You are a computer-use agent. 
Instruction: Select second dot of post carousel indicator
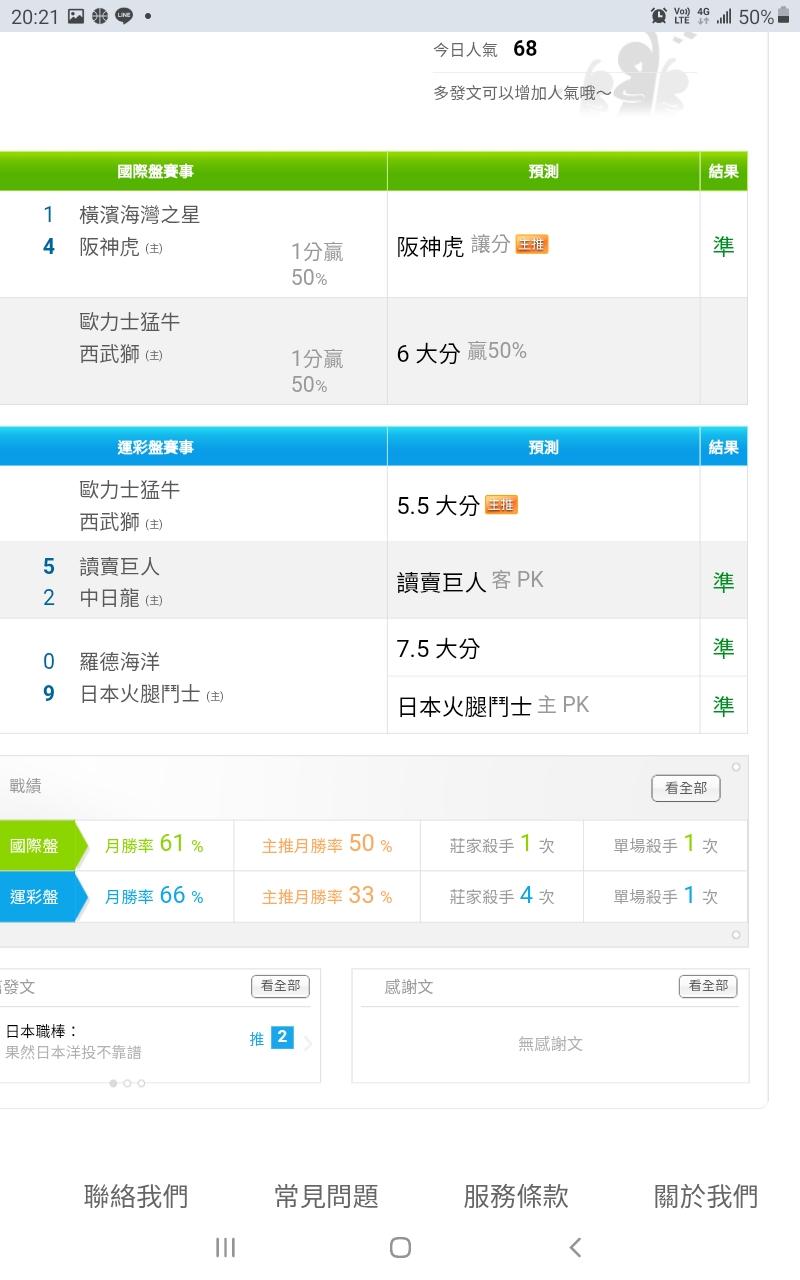point(127,1083)
